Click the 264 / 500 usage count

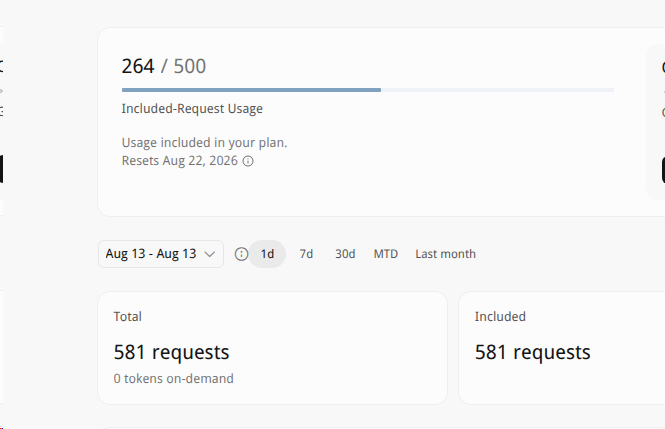tap(164, 66)
